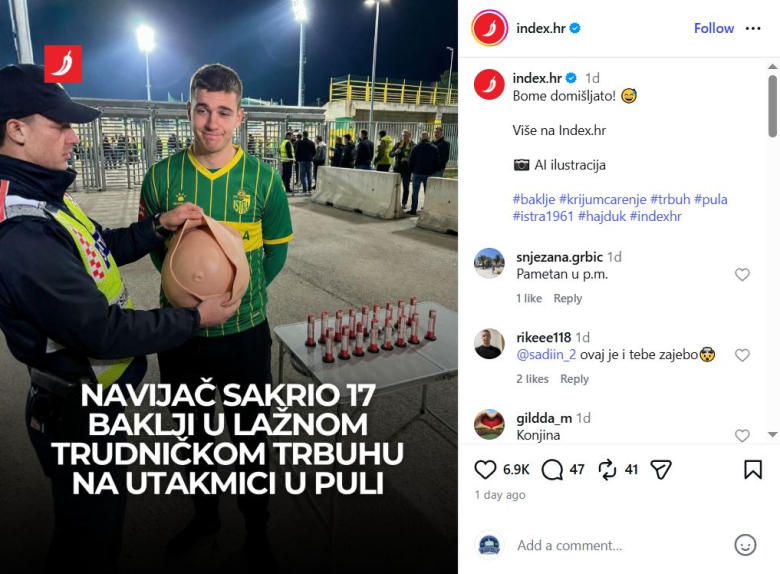The width and height of the screenshot is (780, 574).
Task: Open comments via the speech bubble icon
Action: tap(552, 470)
